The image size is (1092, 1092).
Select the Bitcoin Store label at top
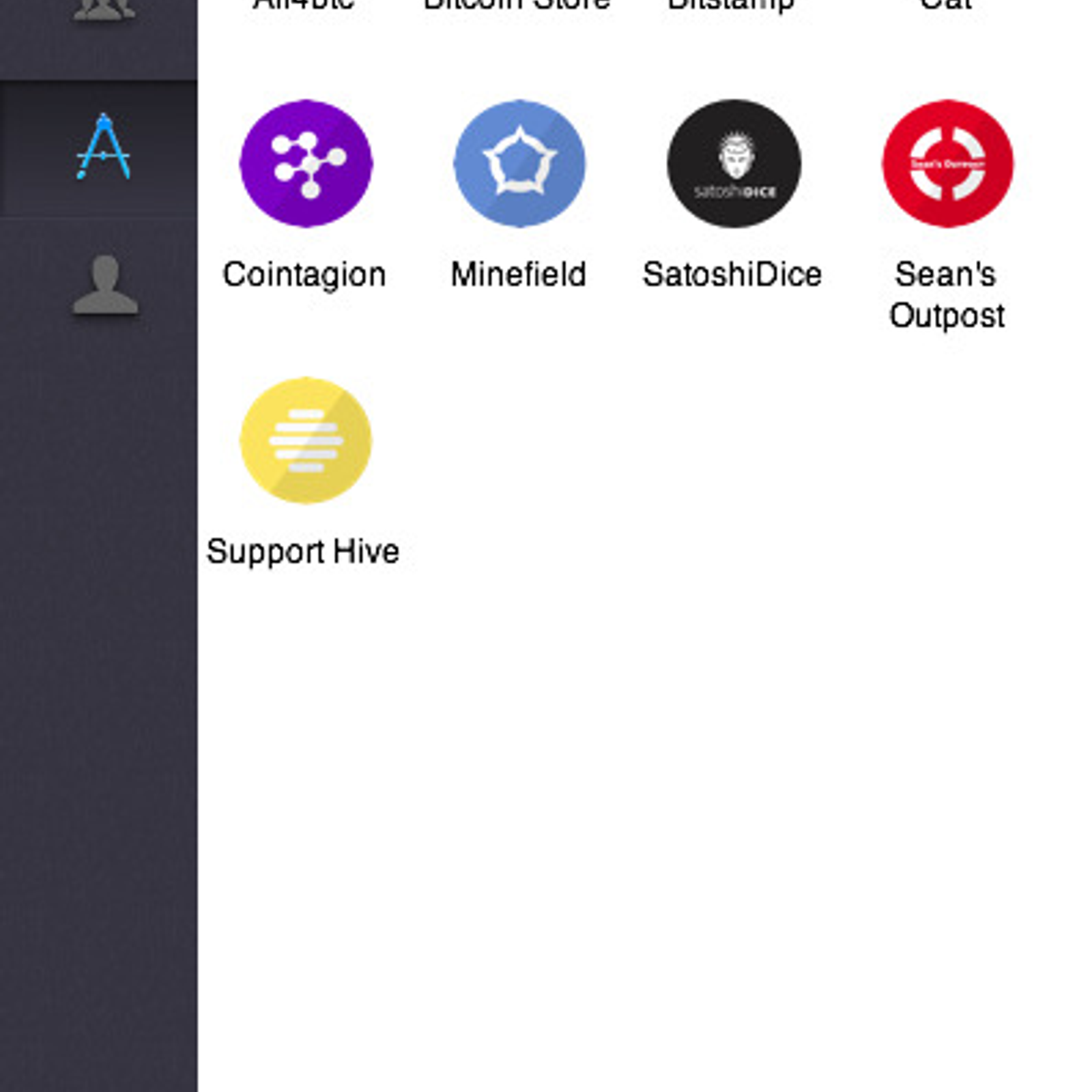(517, 4)
